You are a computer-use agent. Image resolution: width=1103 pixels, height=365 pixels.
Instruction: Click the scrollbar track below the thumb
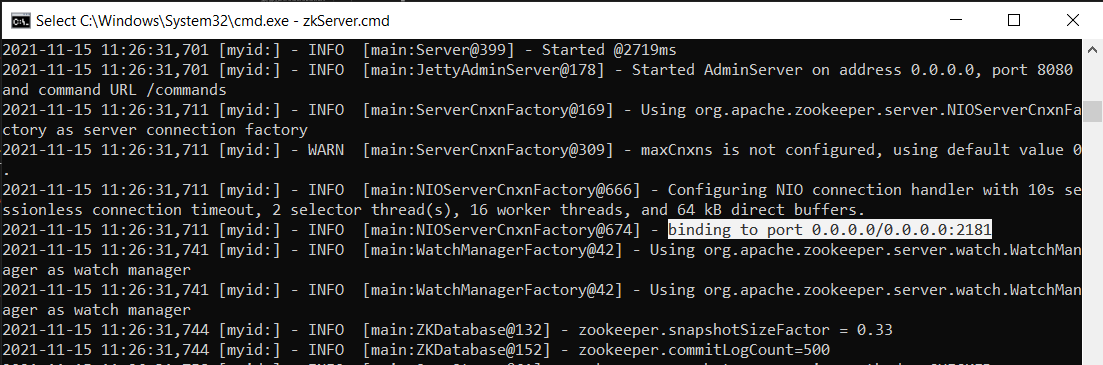[1092, 239]
